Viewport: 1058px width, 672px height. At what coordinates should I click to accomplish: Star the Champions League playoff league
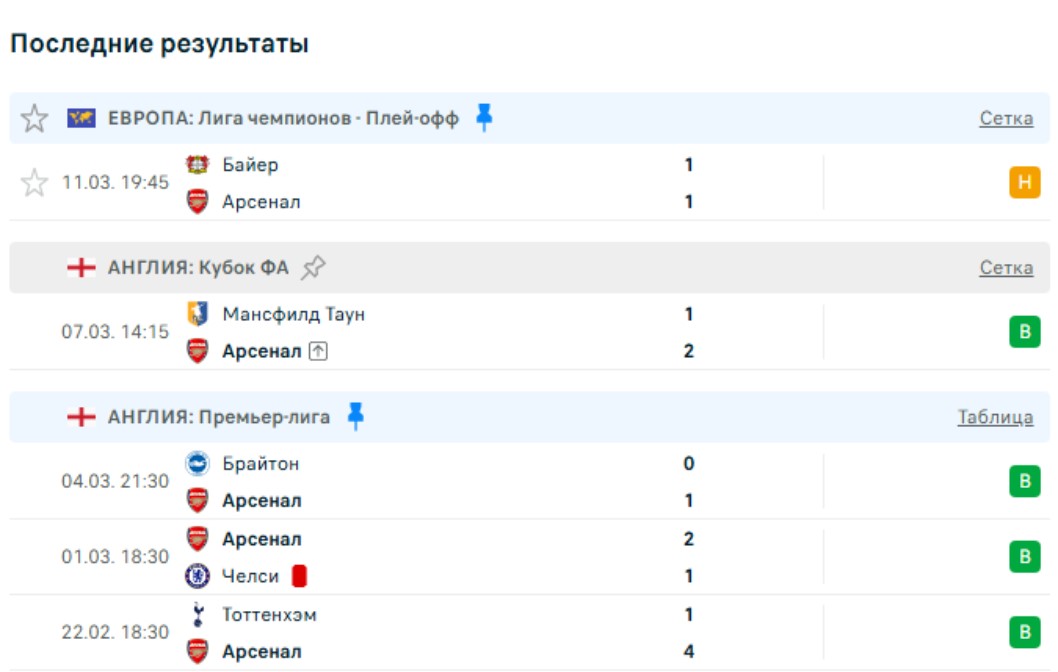pos(35,119)
